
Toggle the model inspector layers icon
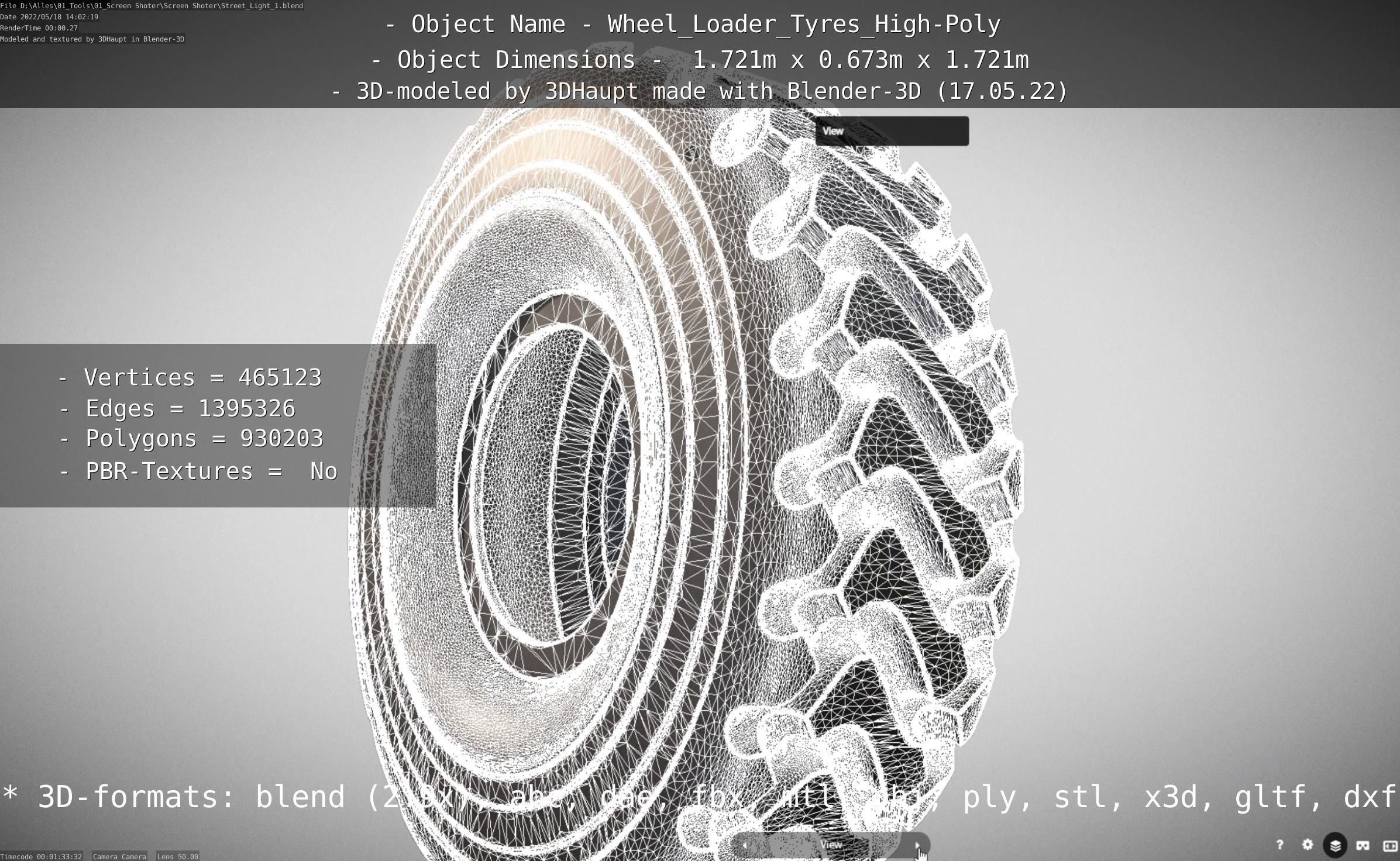pyautogui.click(x=1335, y=845)
